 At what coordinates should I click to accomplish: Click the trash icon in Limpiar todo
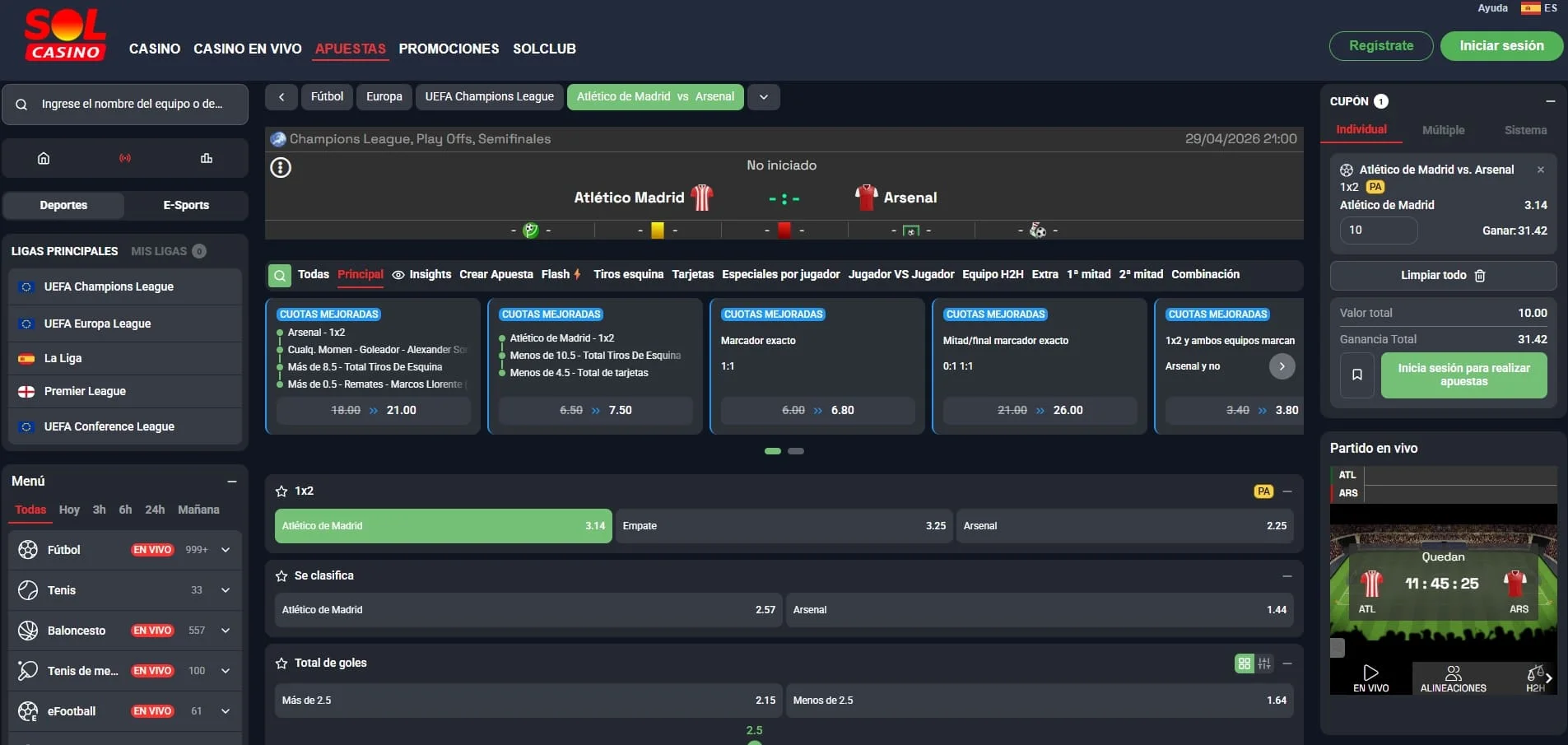coord(1480,276)
